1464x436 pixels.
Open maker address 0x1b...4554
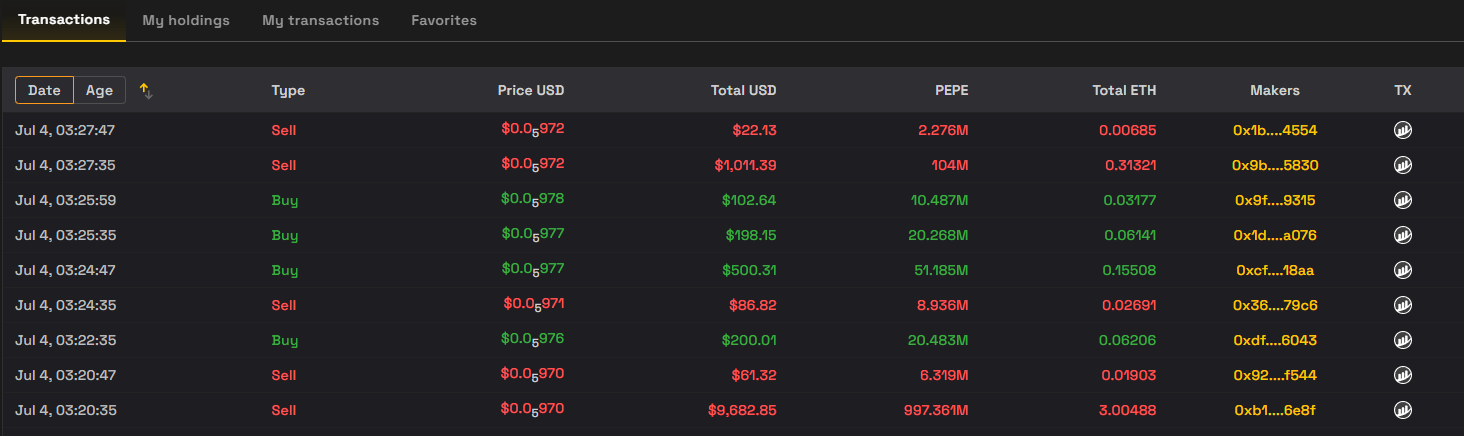1275,130
